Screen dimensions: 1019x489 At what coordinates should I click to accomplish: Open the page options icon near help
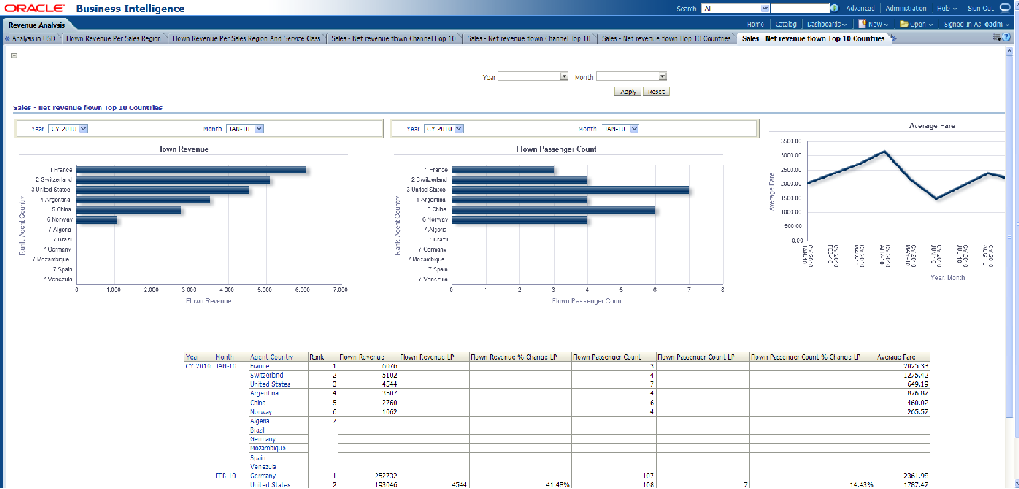pyautogui.click(x=997, y=39)
